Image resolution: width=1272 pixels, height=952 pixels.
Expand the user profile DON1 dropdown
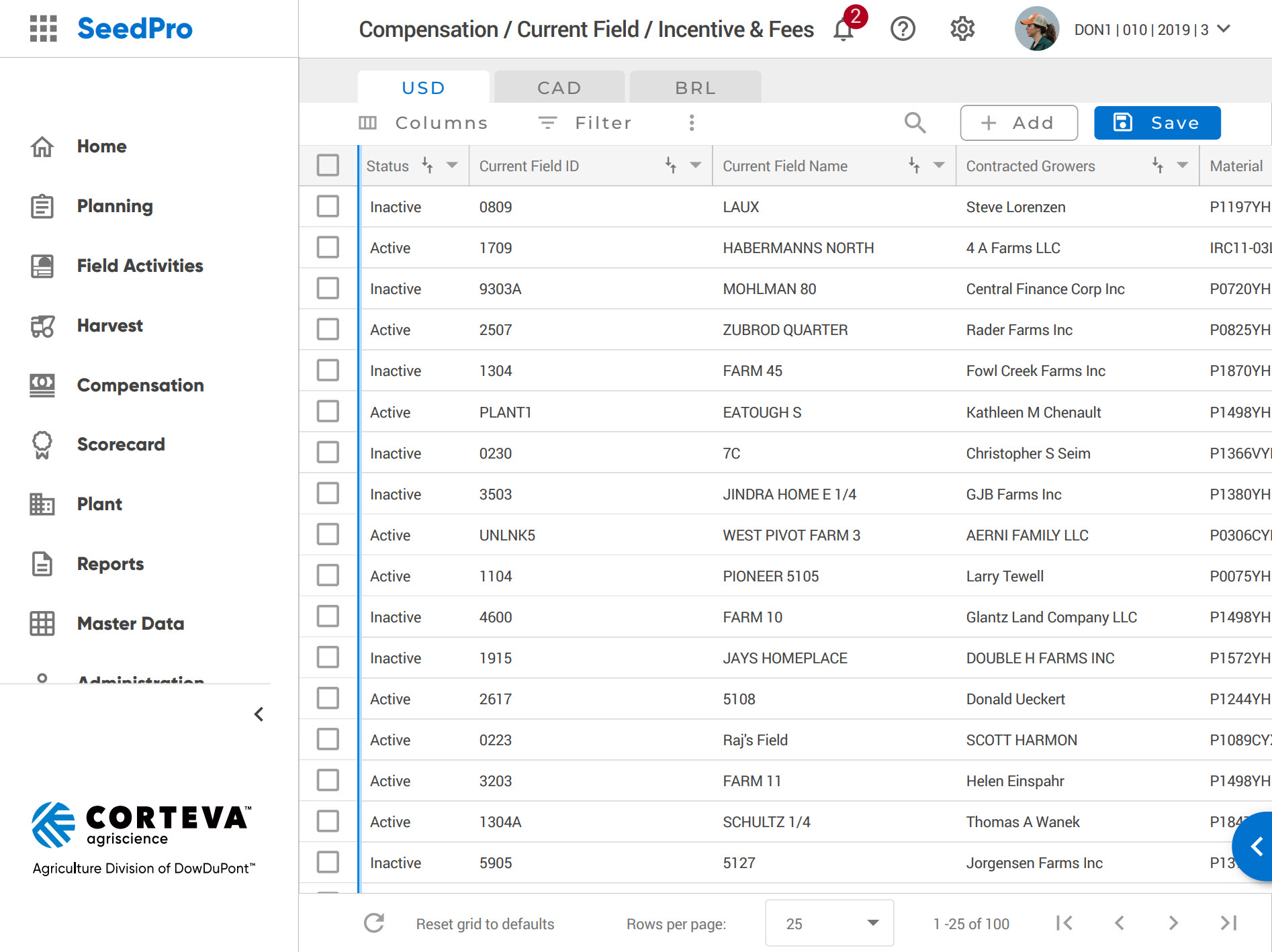coord(1224,29)
